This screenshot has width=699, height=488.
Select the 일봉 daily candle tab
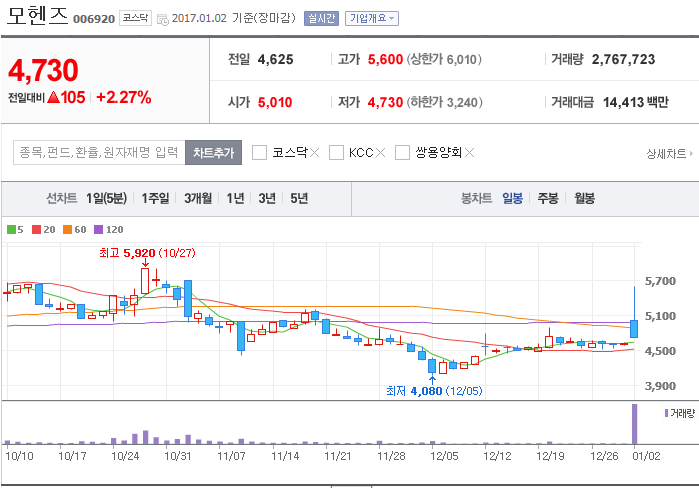coord(512,198)
